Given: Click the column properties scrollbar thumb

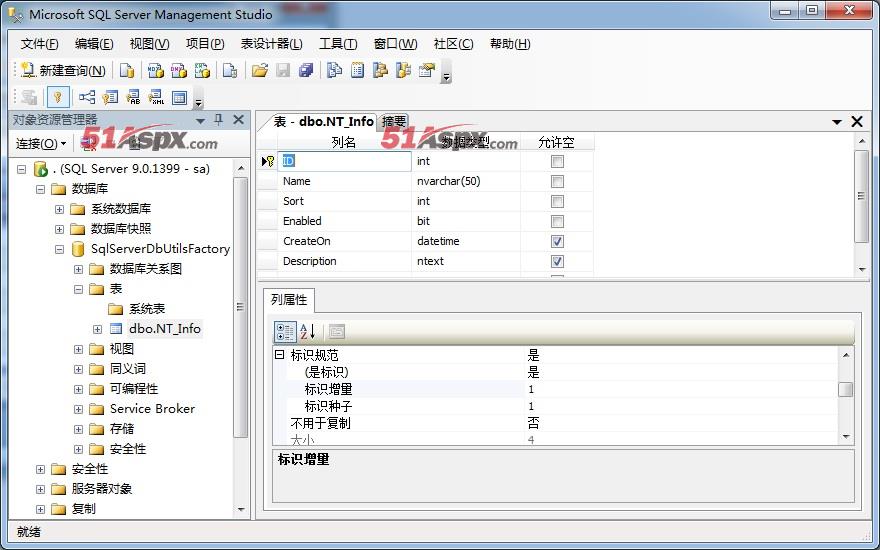Looking at the screenshot, I should click(846, 389).
